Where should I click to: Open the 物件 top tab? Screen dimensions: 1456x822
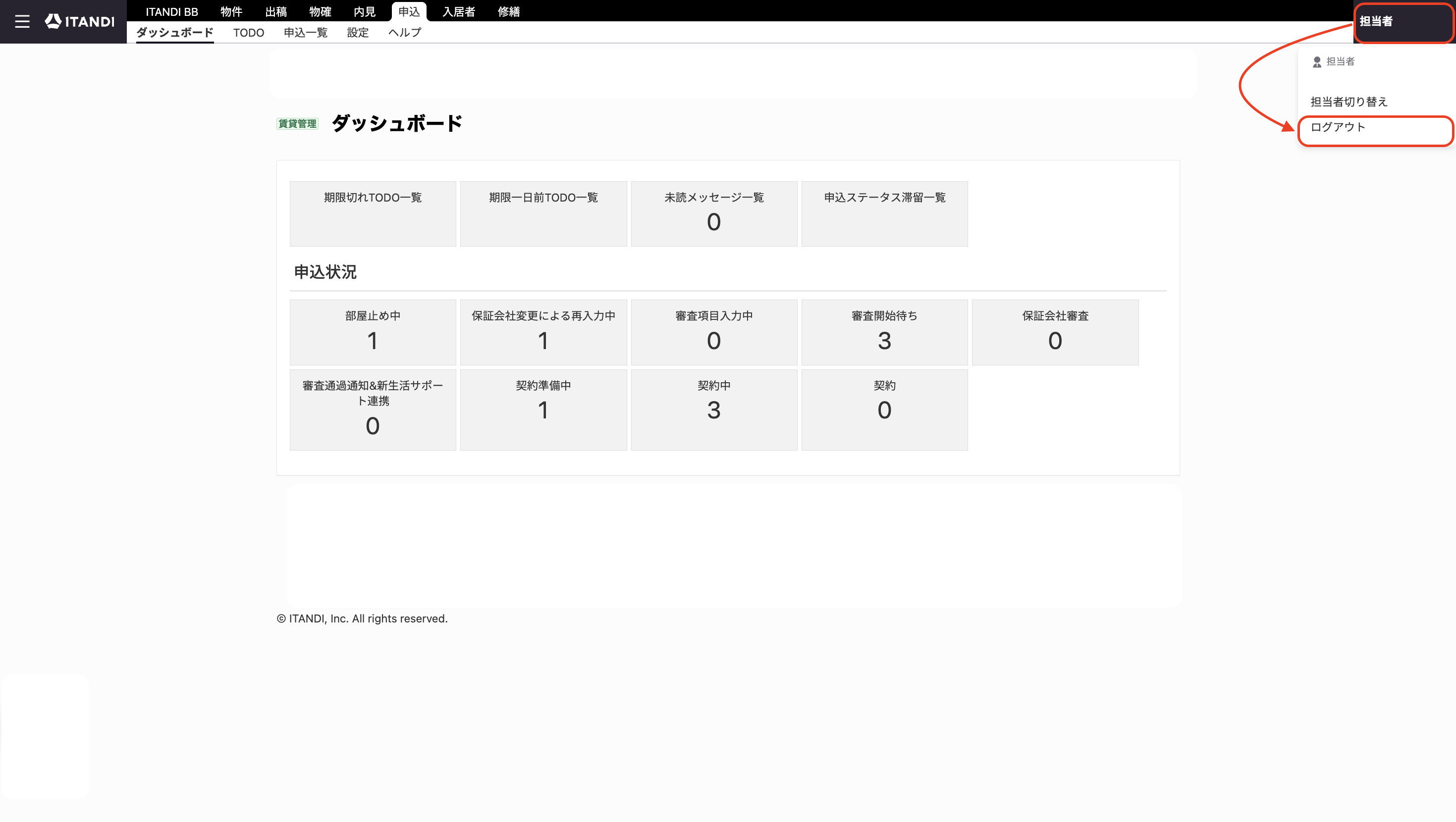point(231,11)
